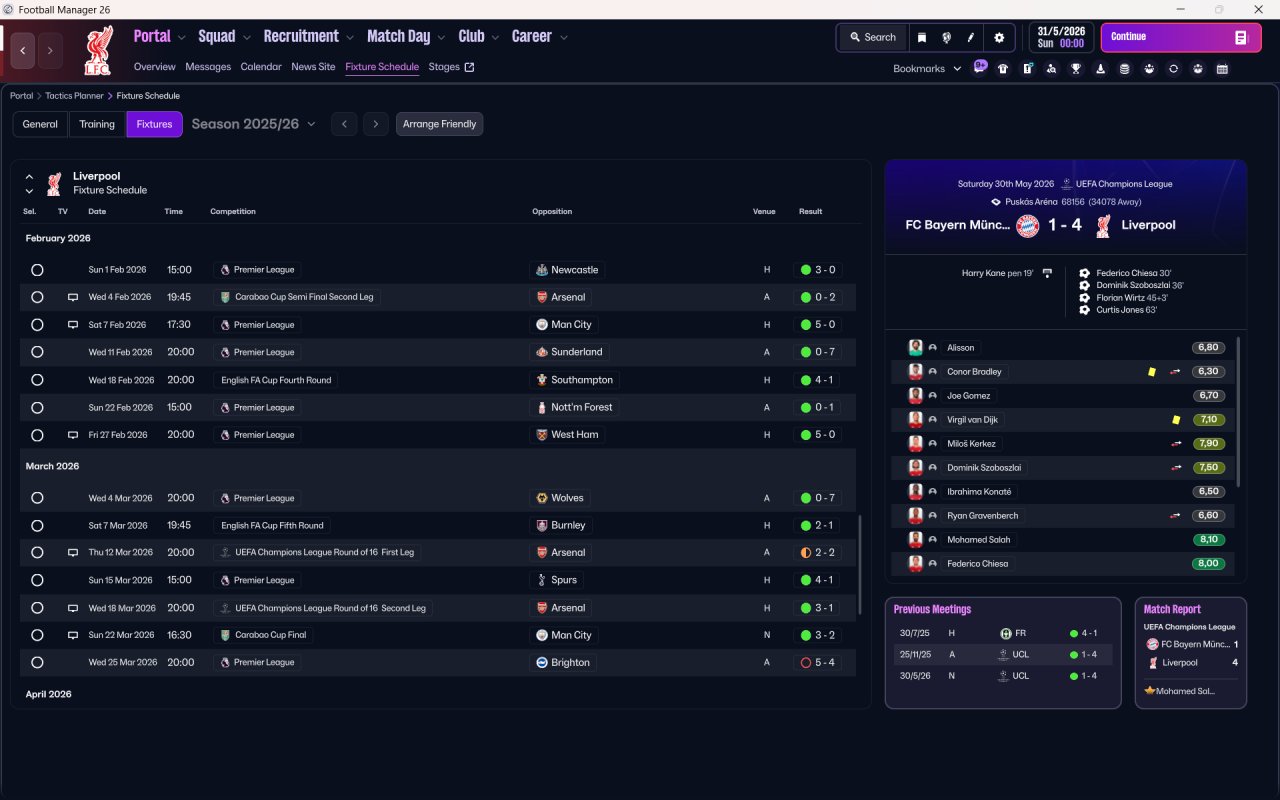Click the player ratings list scrollbar
The image size is (1280, 800).
tap(1238, 412)
